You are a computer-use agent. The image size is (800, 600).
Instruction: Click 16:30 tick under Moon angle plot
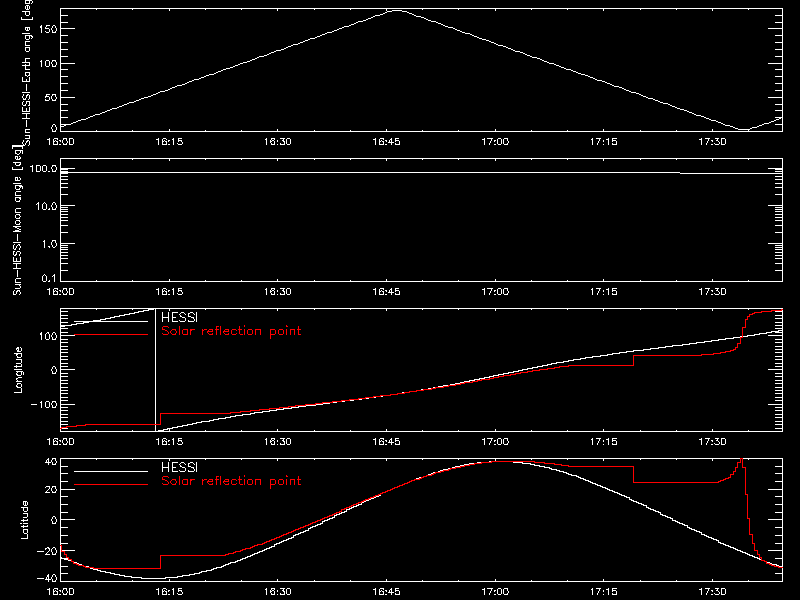(278, 292)
